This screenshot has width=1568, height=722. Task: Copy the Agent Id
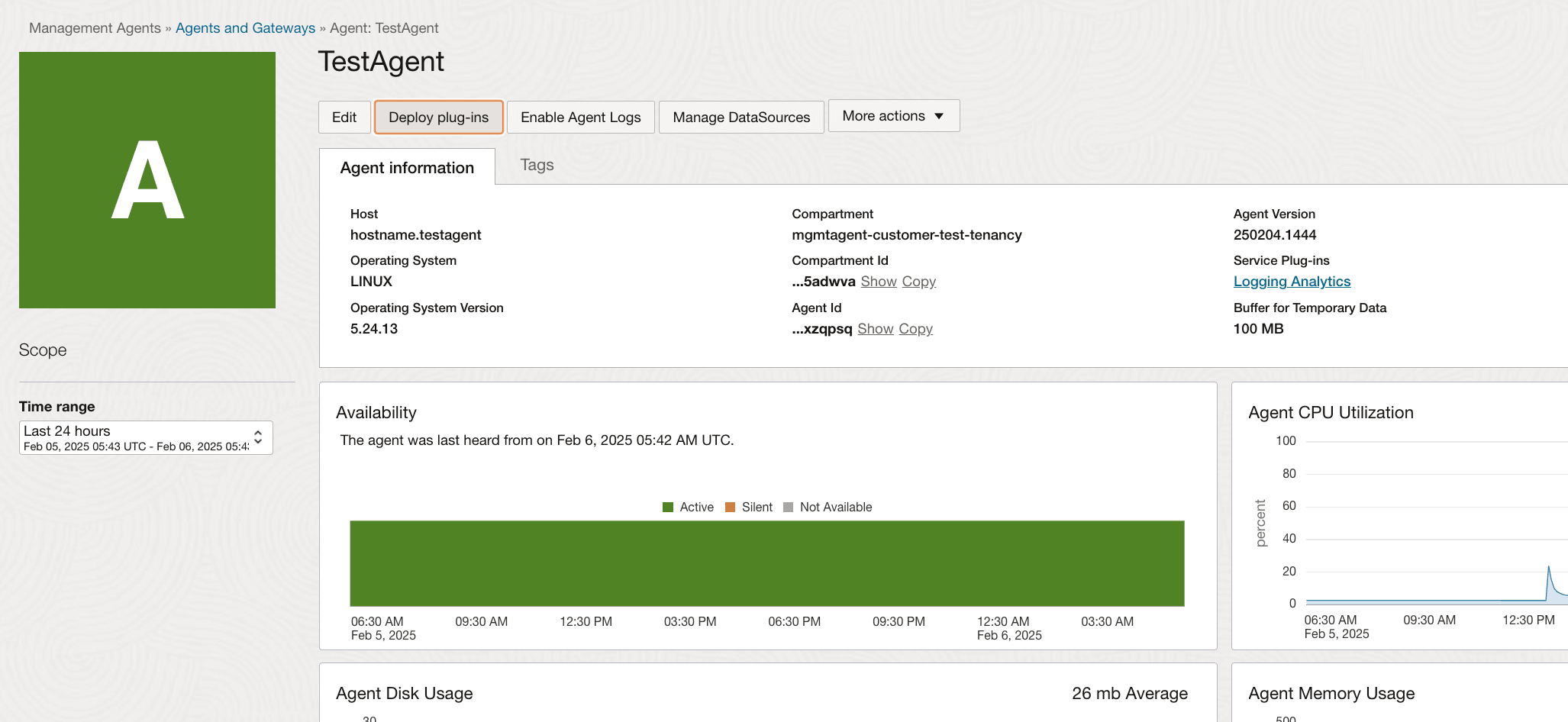915,328
